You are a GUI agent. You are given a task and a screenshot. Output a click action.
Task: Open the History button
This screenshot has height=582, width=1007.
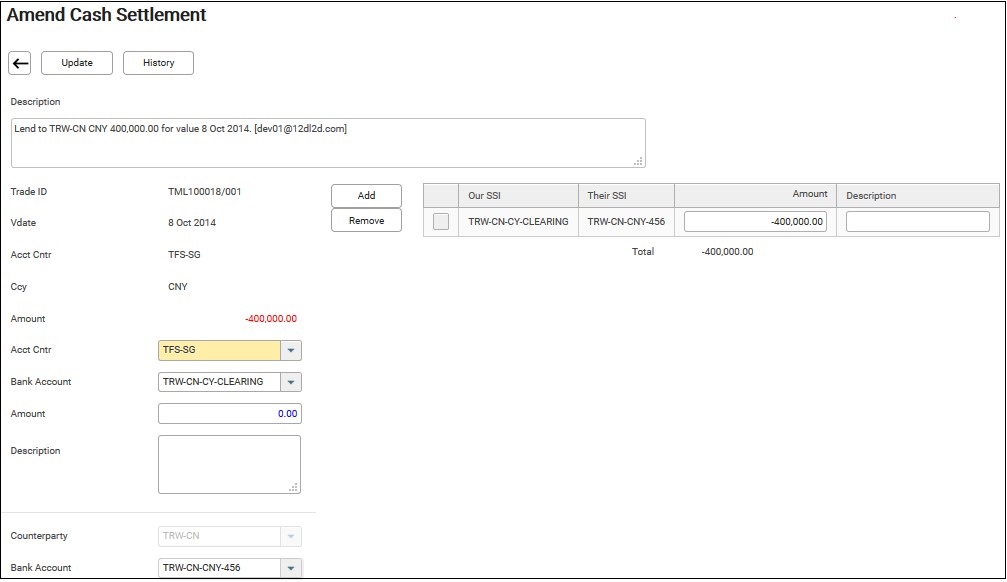(x=158, y=63)
